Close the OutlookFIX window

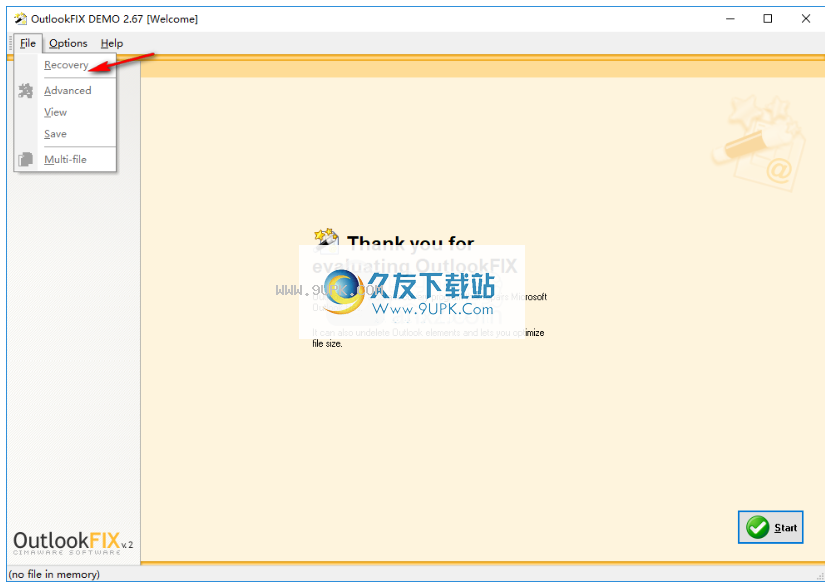806,19
